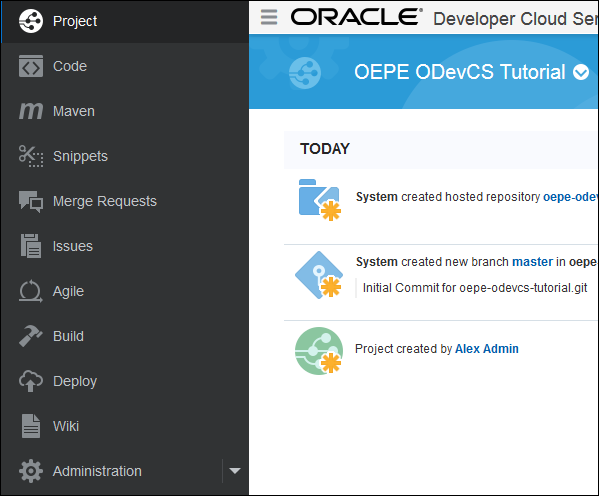Expand the Administration submenu arrow
Viewport: 599px width, 496px height.
(235, 471)
